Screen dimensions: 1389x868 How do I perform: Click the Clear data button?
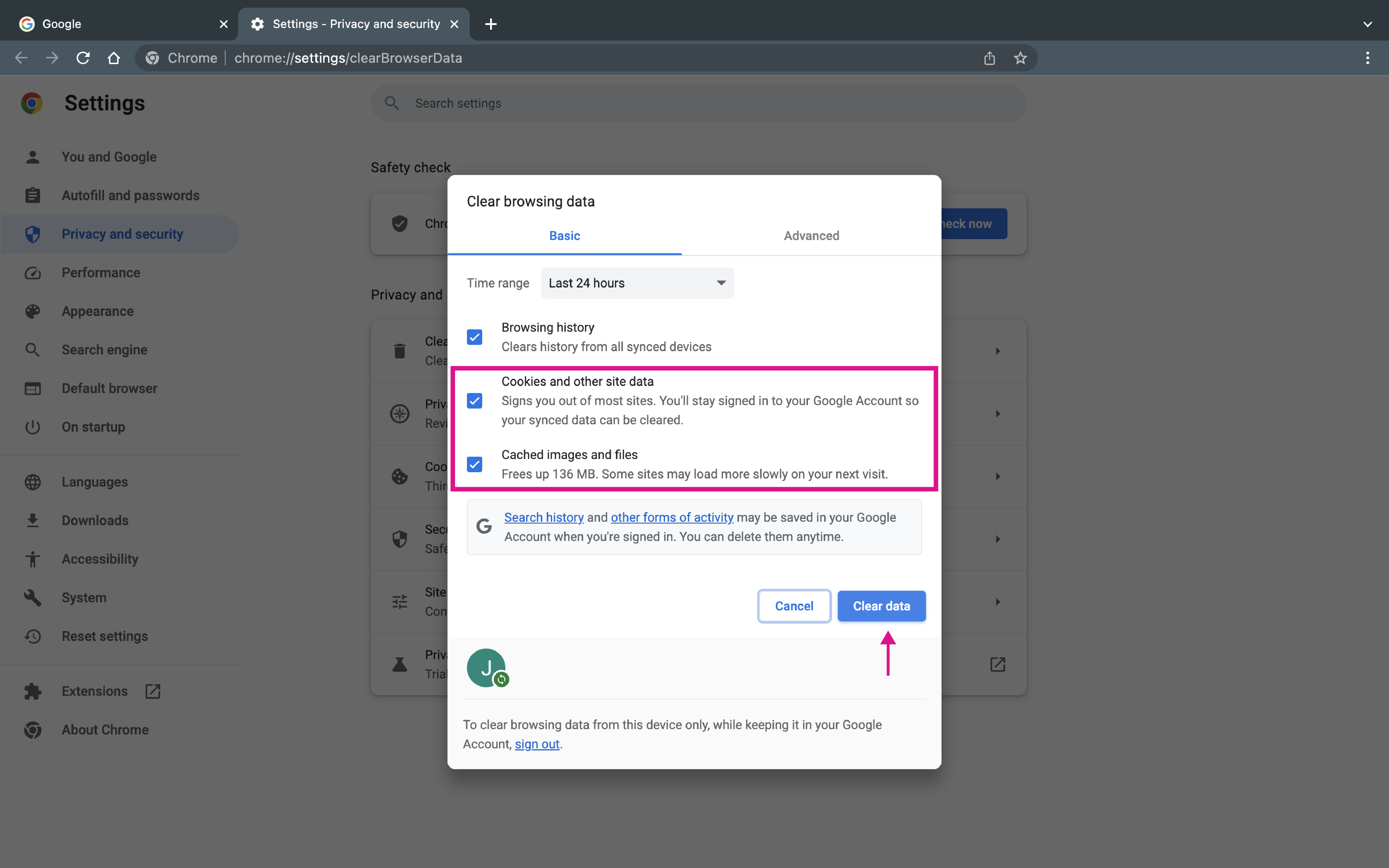point(882,606)
